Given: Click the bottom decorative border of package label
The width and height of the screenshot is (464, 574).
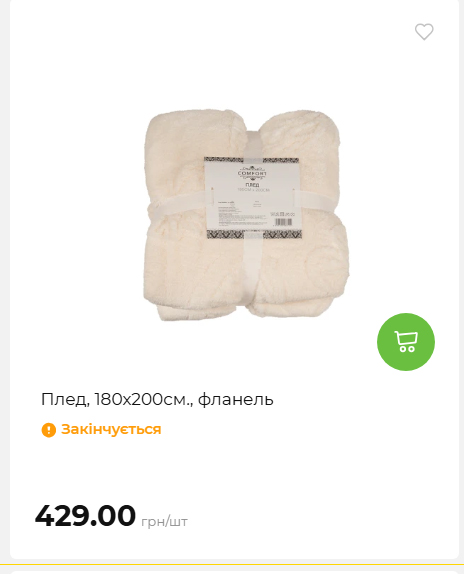Looking at the screenshot, I should 254,235.
